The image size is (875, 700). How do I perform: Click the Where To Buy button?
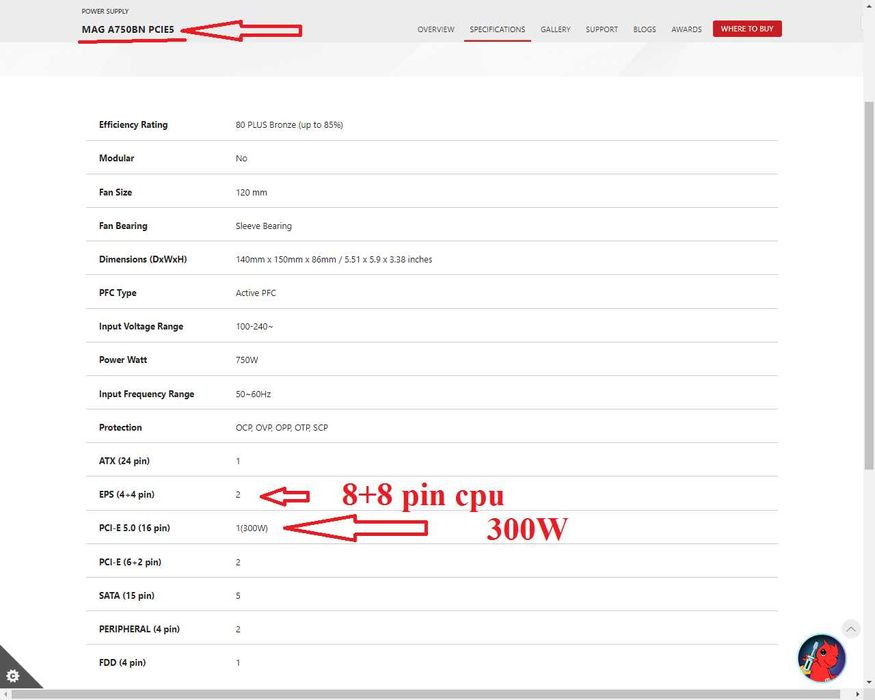pyautogui.click(x=747, y=28)
